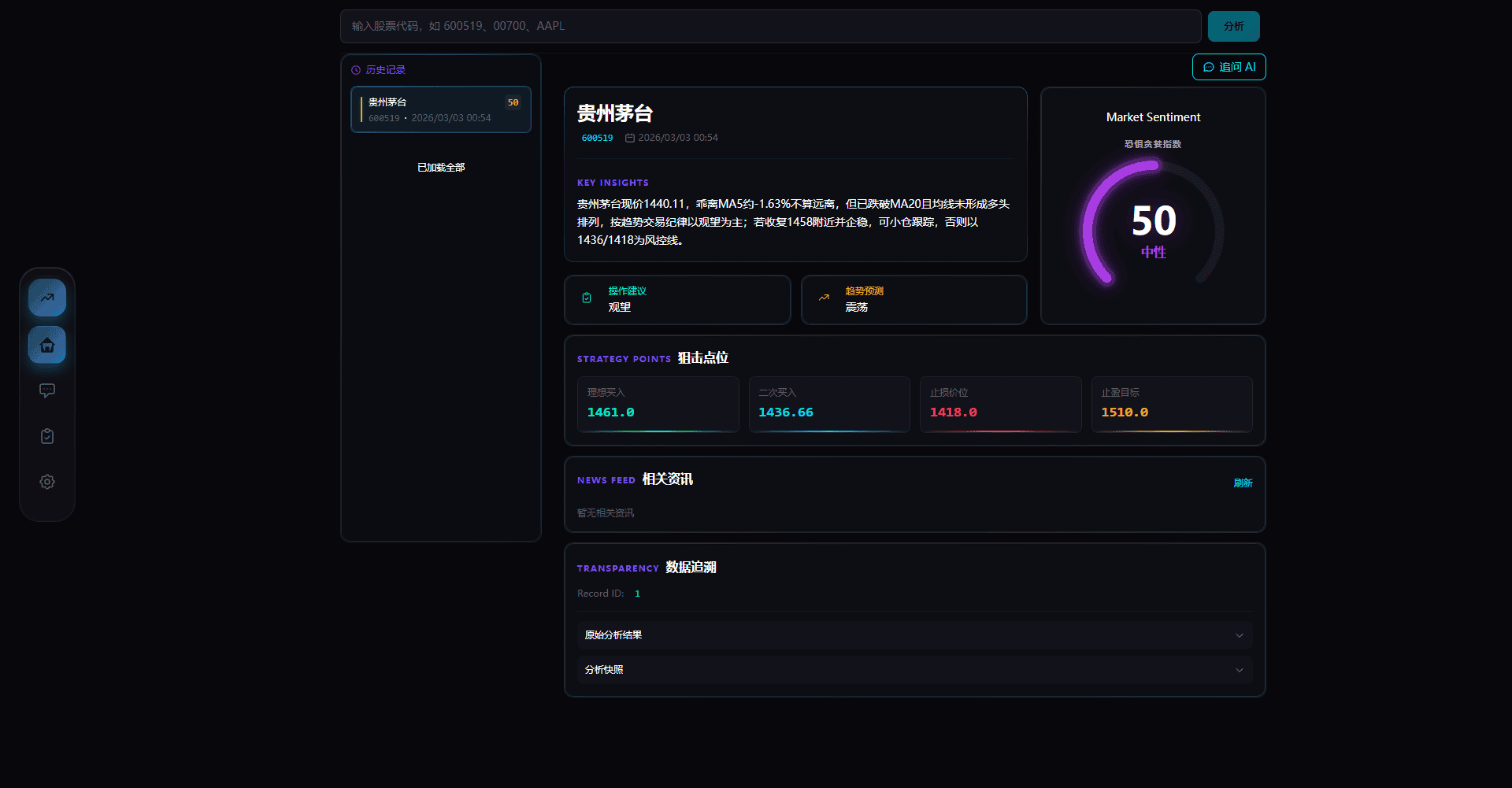Select 贵州茅台 history record entry
This screenshot has height=788, width=1512.
441,109
